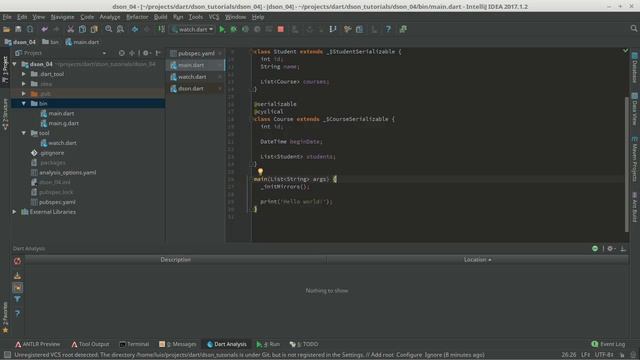Toggle the Favorites tool window stripe button
Image resolution: width=640 pixels, height=360 pixels.
pyautogui.click(x=5, y=318)
